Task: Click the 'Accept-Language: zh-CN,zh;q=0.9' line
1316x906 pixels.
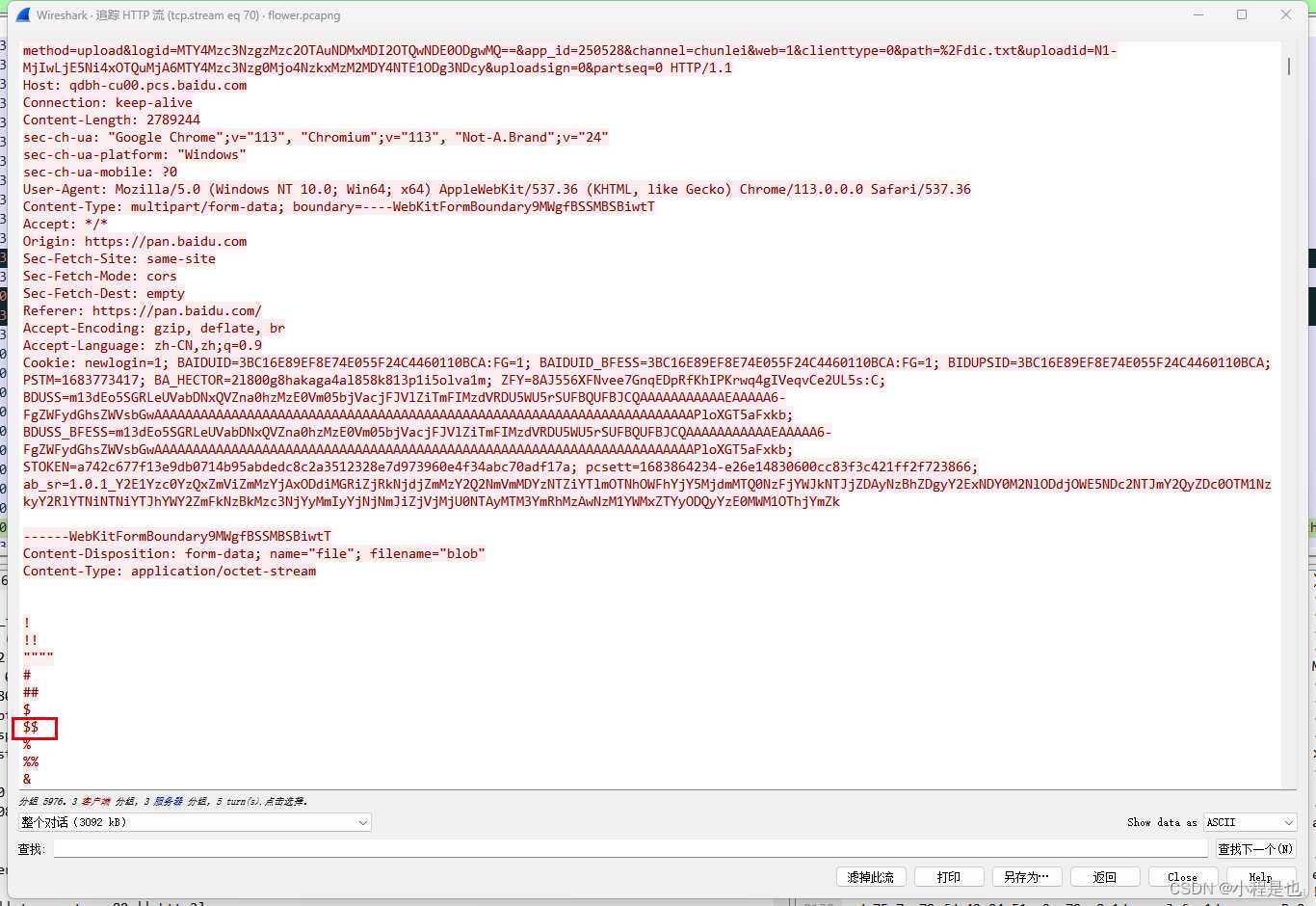Action: tap(143, 345)
